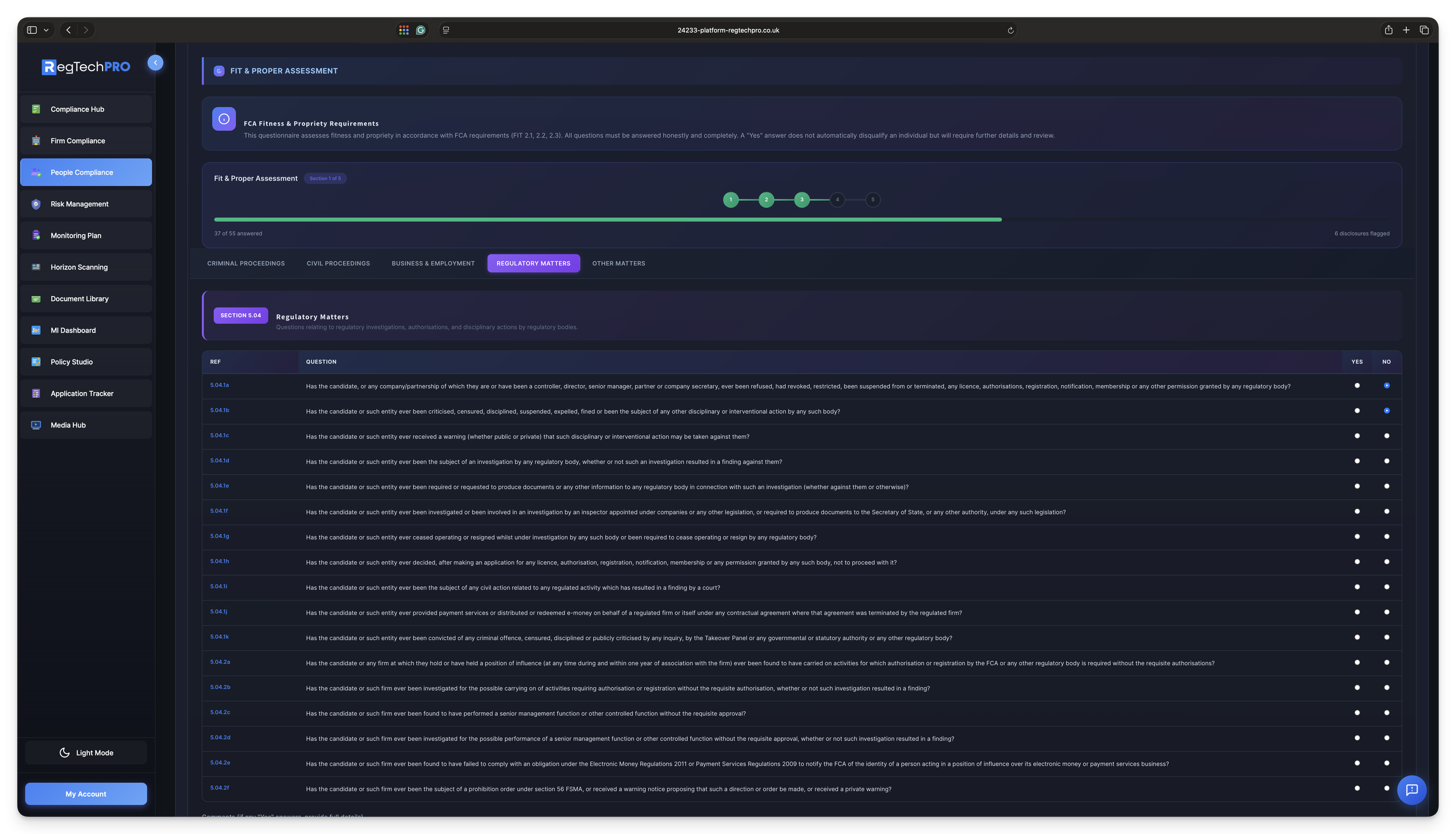Toggle Light Mode button
The height and width of the screenshot is (834, 1456).
(86, 752)
